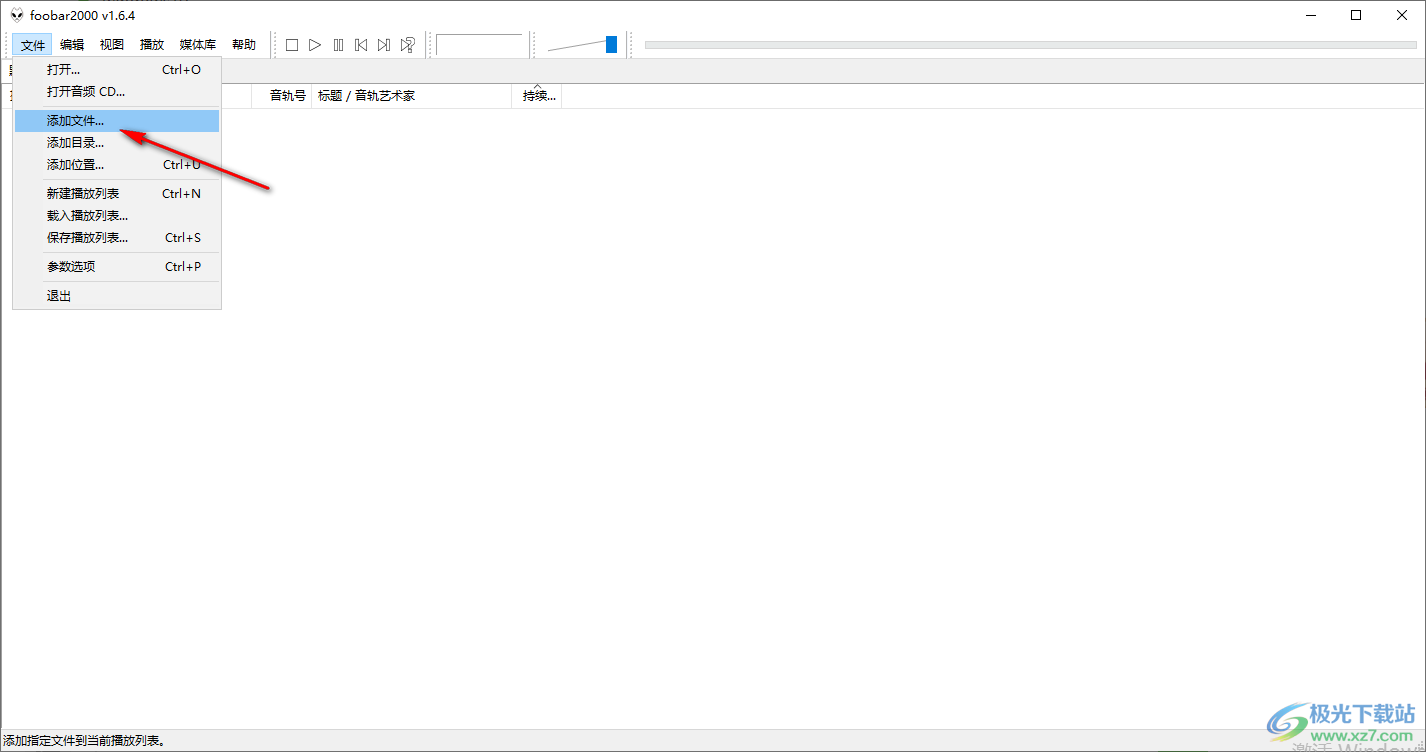
Task: Click the Stop playback button
Action: 292,45
